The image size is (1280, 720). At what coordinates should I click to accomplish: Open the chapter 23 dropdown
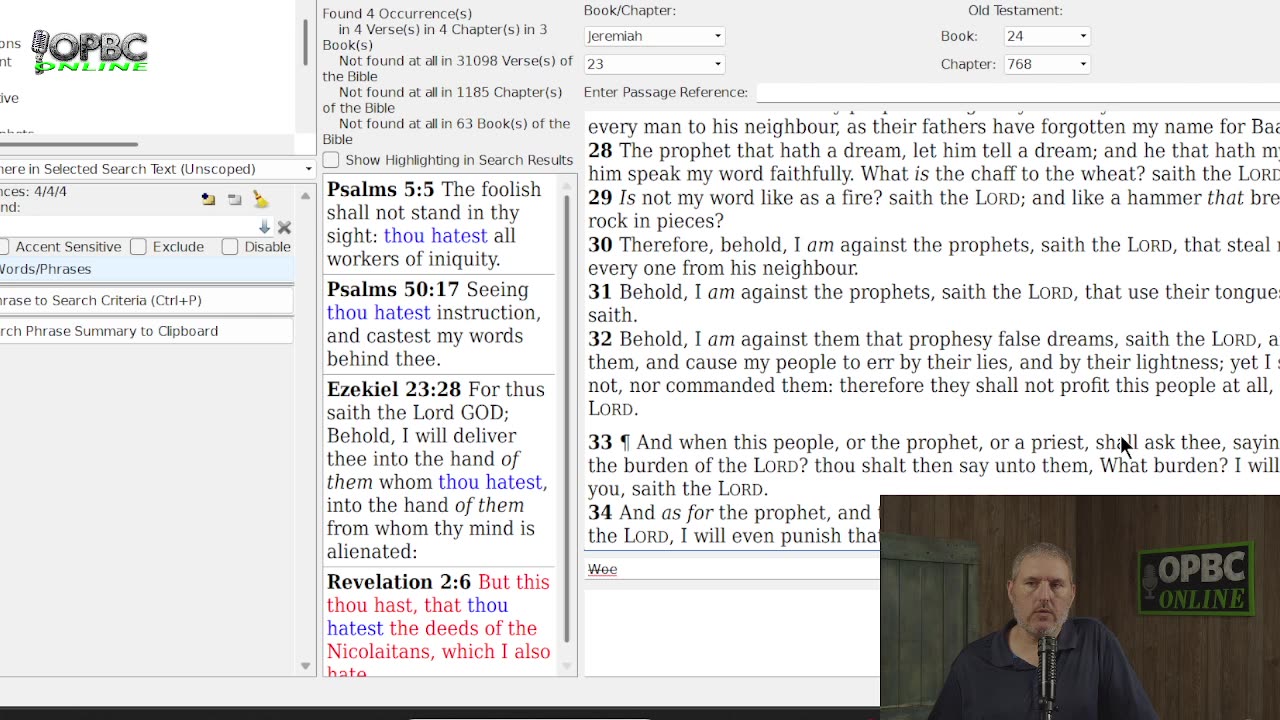654,64
